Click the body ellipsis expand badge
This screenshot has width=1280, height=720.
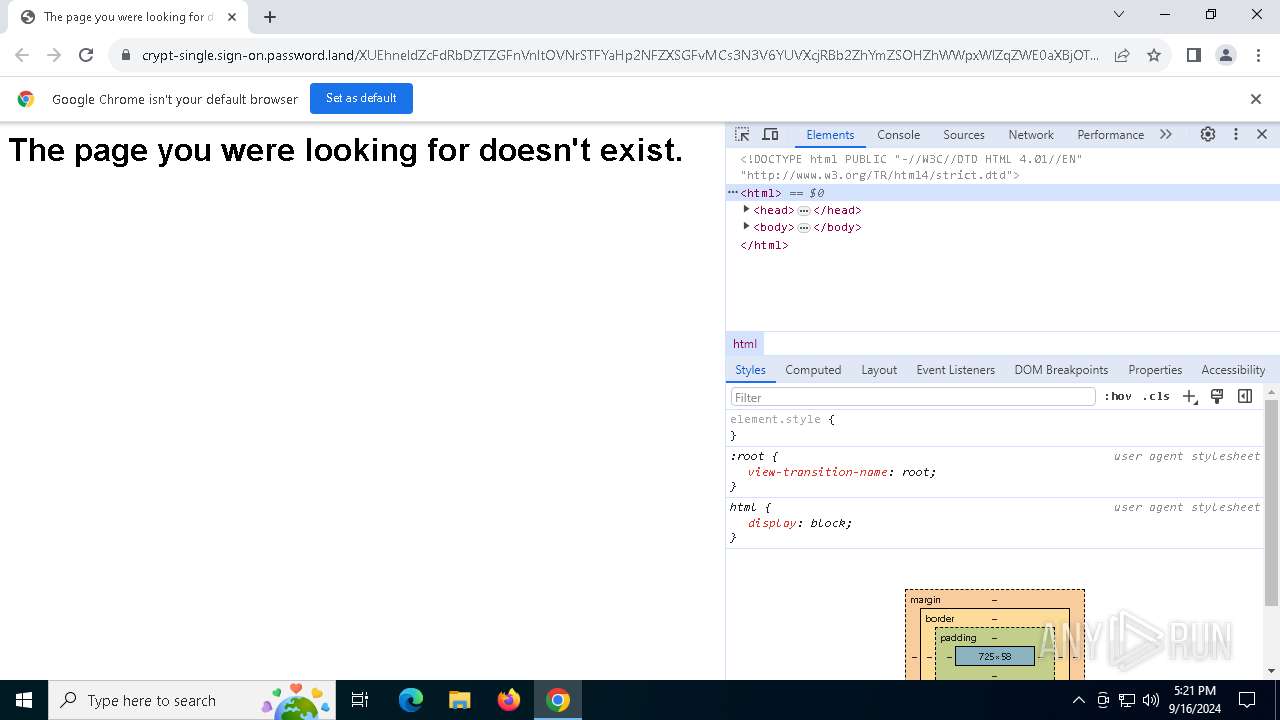point(804,228)
